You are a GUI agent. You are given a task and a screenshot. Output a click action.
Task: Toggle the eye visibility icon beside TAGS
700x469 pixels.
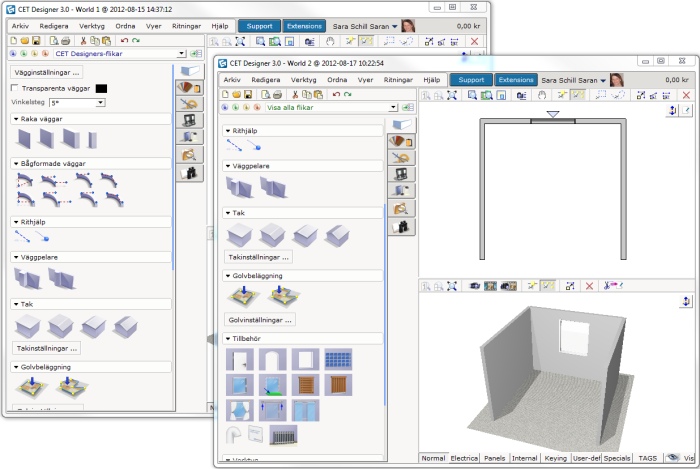[x=672, y=458]
